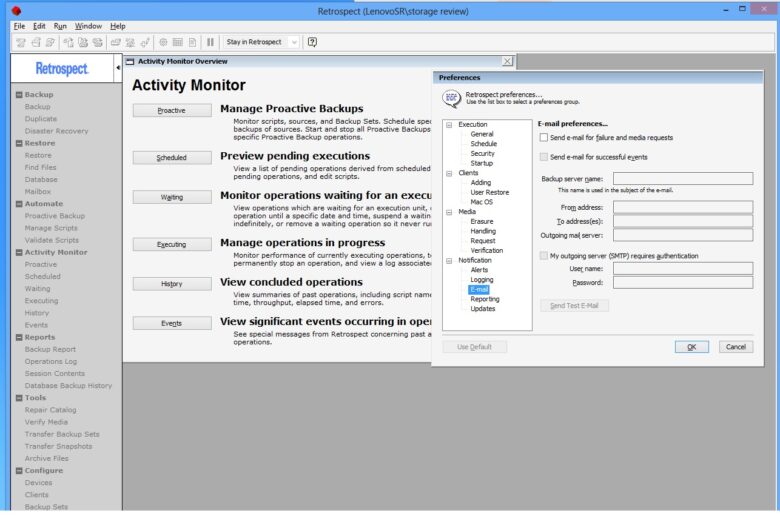Toggle Send e-mail for successful events

[x=544, y=157]
